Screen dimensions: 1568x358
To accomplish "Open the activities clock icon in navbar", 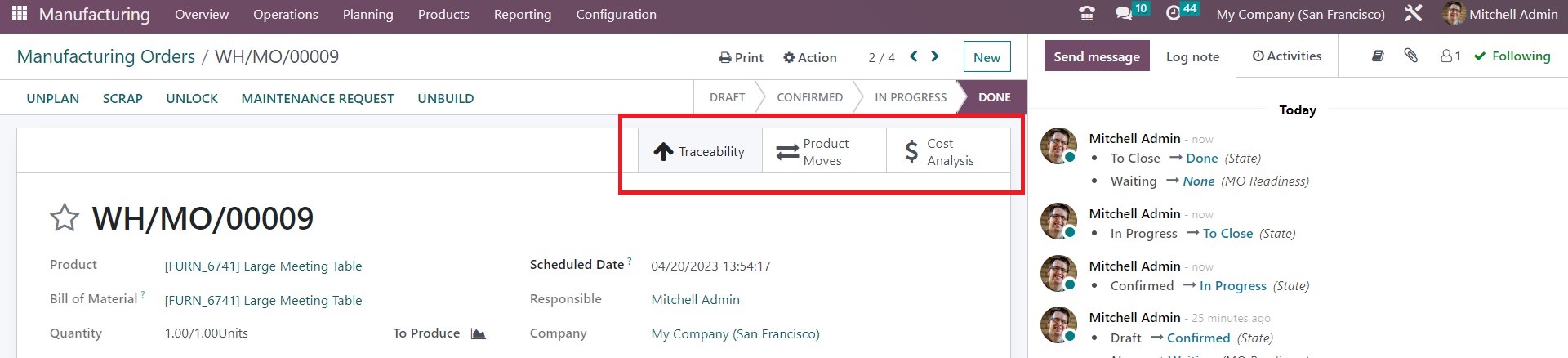I will click(1174, 14).
